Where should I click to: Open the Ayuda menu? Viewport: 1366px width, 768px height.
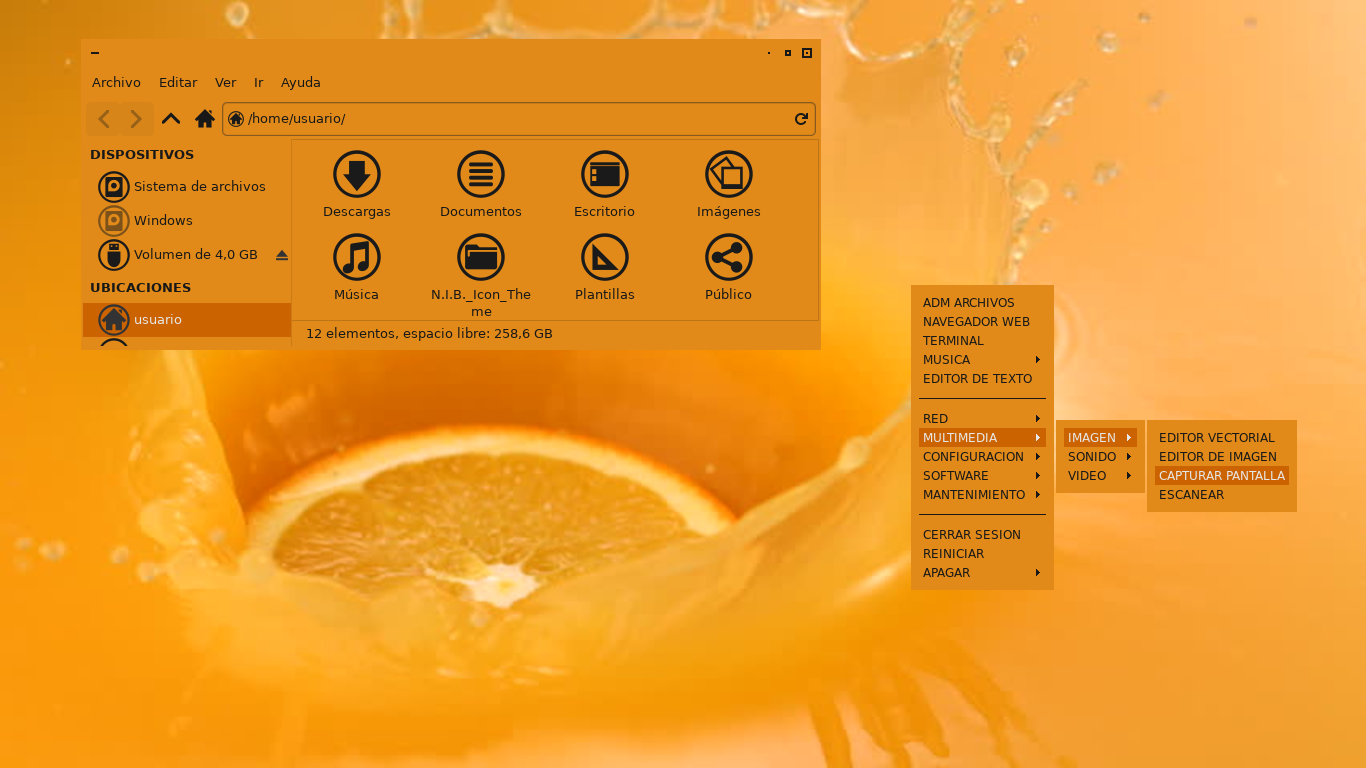[301, 83]
